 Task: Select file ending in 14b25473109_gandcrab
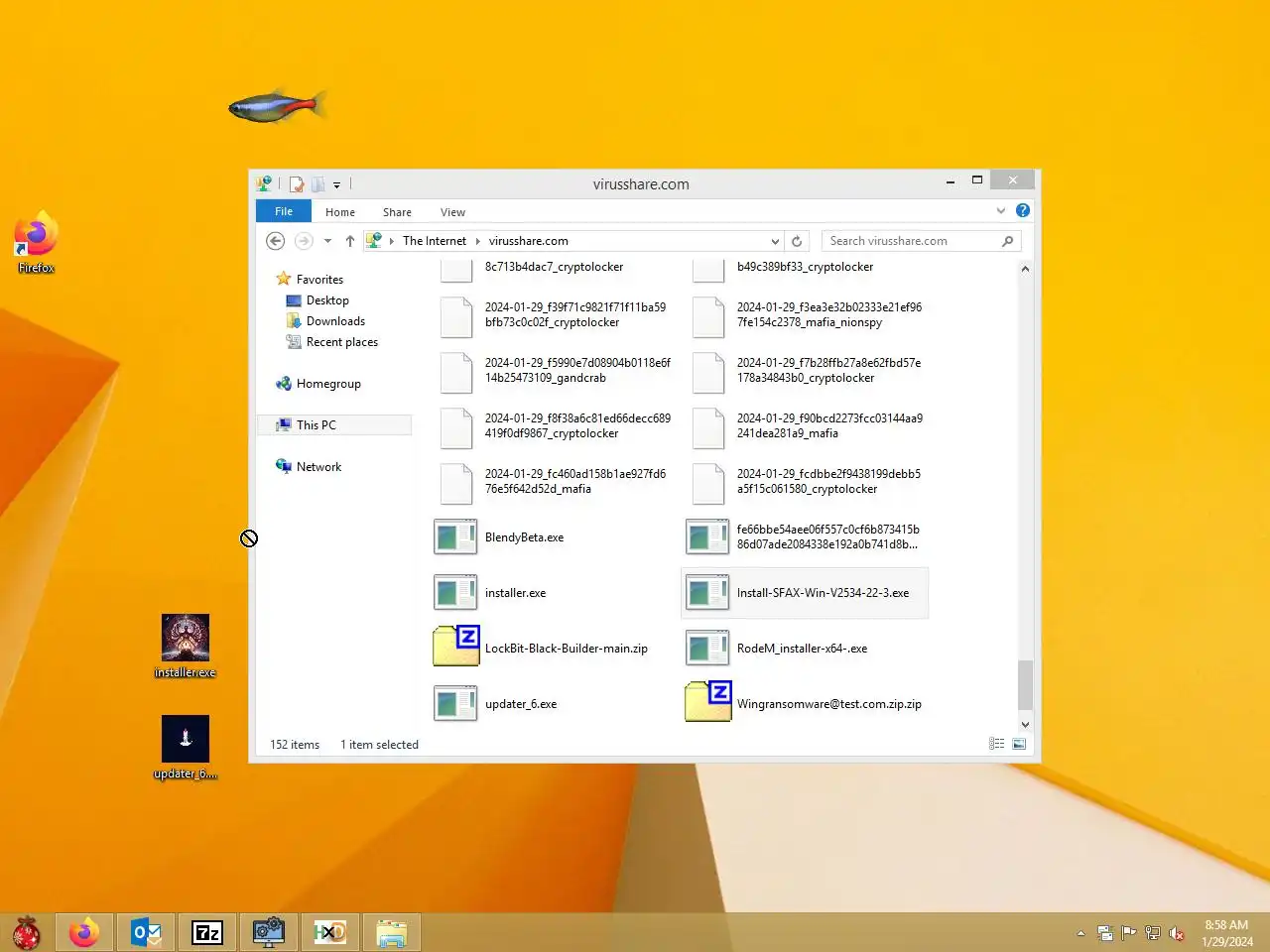(x=551, y=371)
